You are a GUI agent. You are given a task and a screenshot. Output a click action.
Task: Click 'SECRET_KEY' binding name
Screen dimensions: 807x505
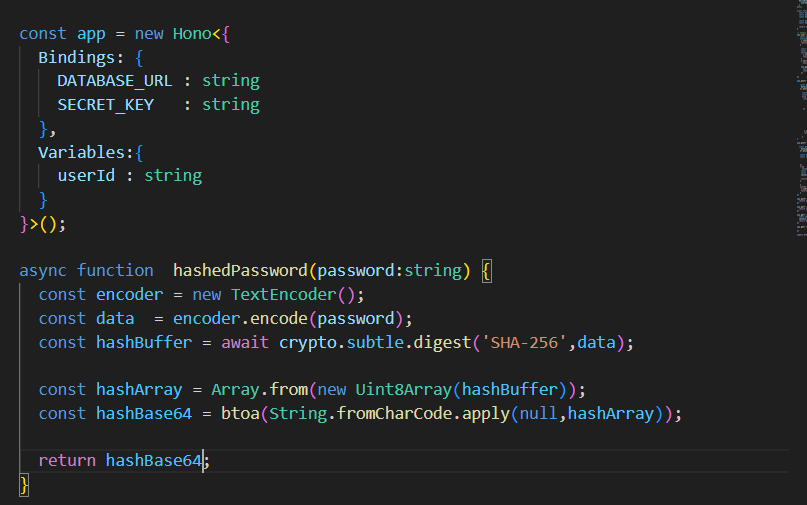(106, 105)
